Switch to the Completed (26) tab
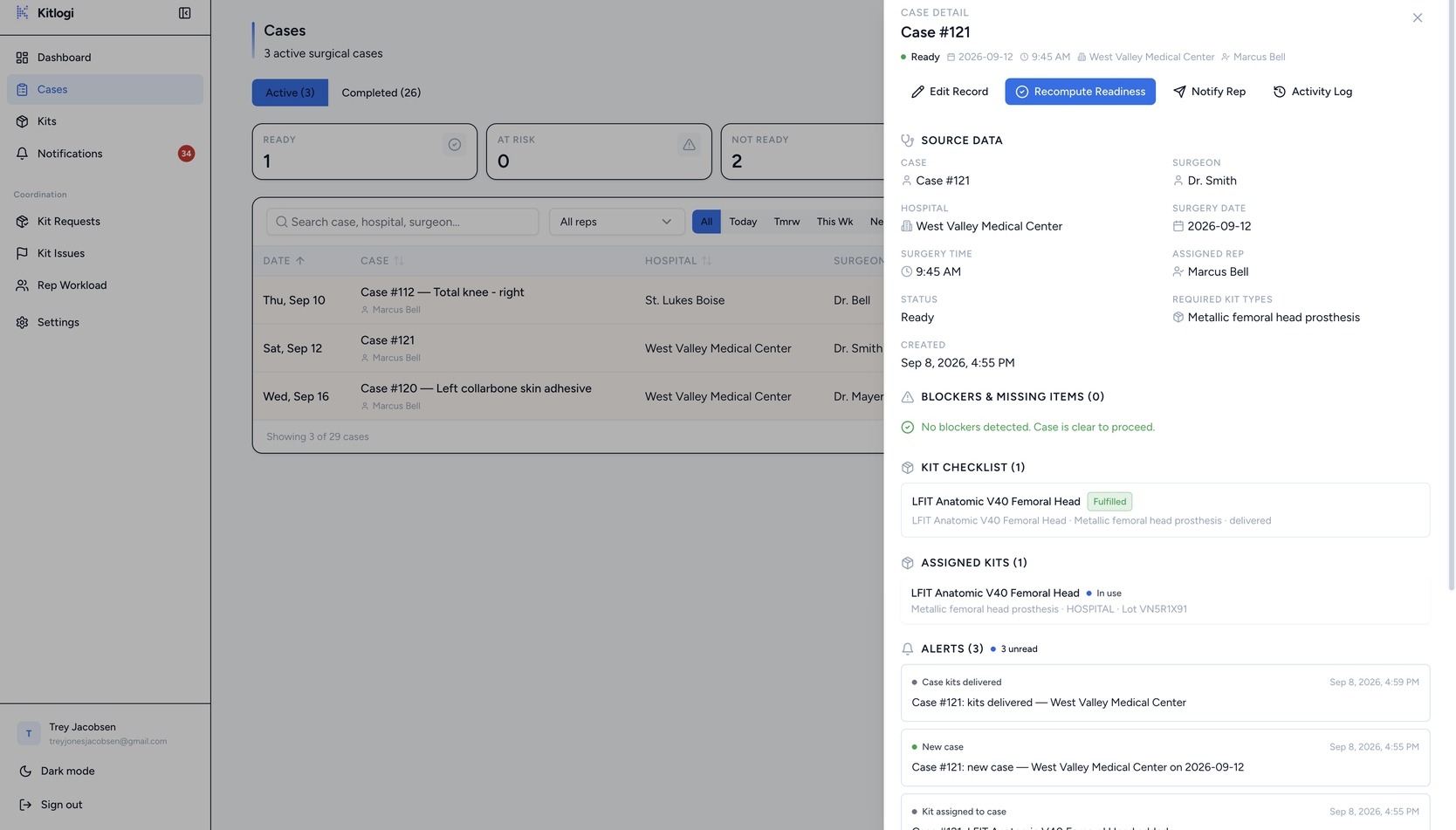This screenshot has width=1456, height=830. click(x=381, y=93)
